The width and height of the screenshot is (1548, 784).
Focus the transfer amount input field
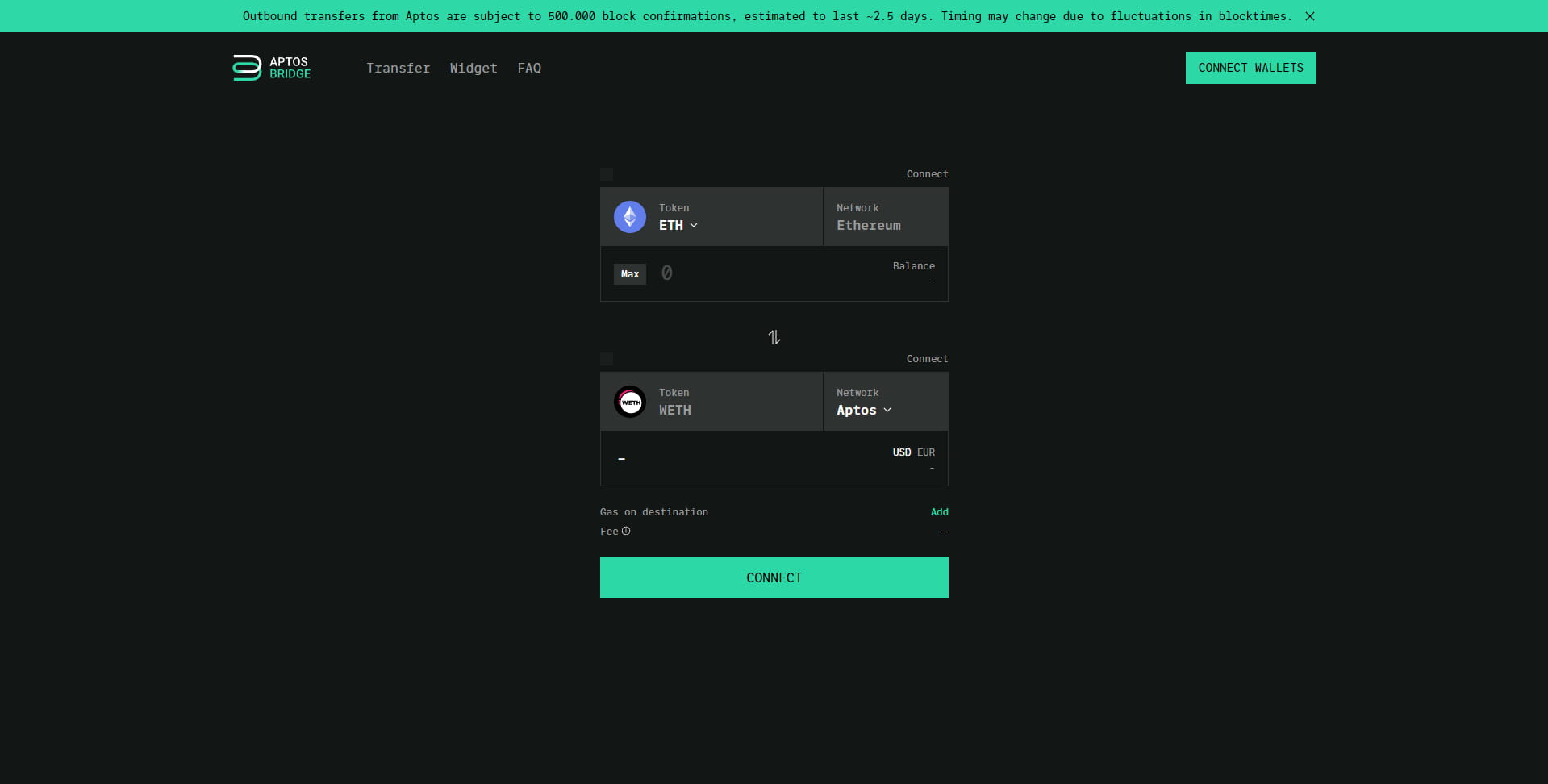pos(766,273)
